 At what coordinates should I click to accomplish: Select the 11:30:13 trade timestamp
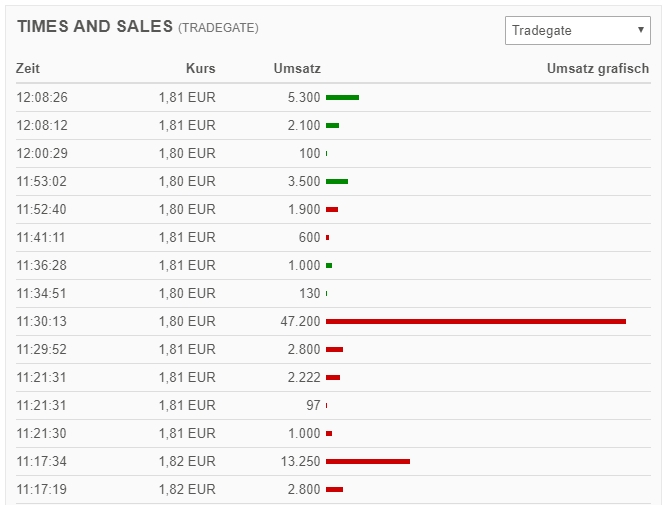42,321
